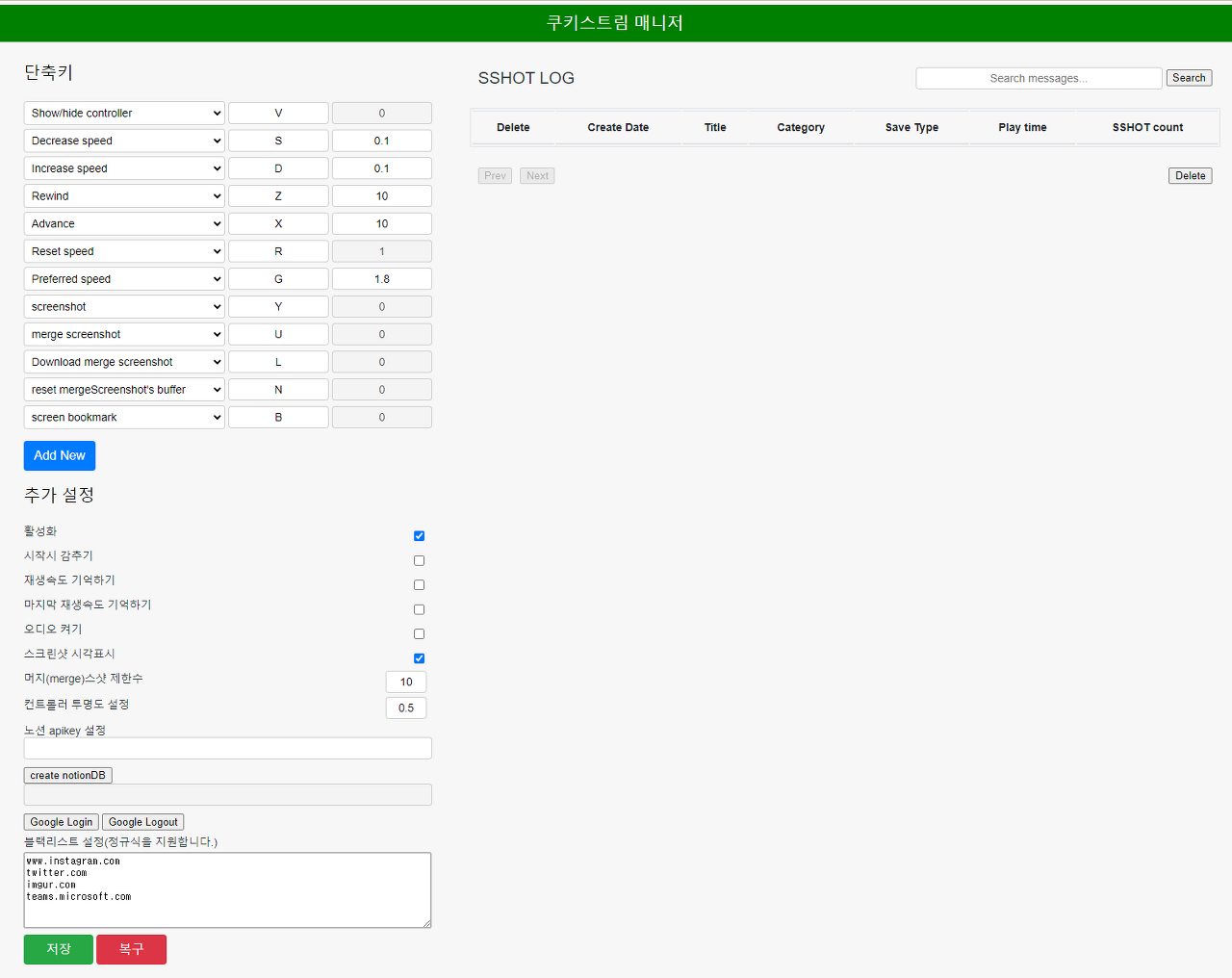Open the Show/hide controller dropdown
This screenshot has height=978, width=1232.
[x=124, y=114]
